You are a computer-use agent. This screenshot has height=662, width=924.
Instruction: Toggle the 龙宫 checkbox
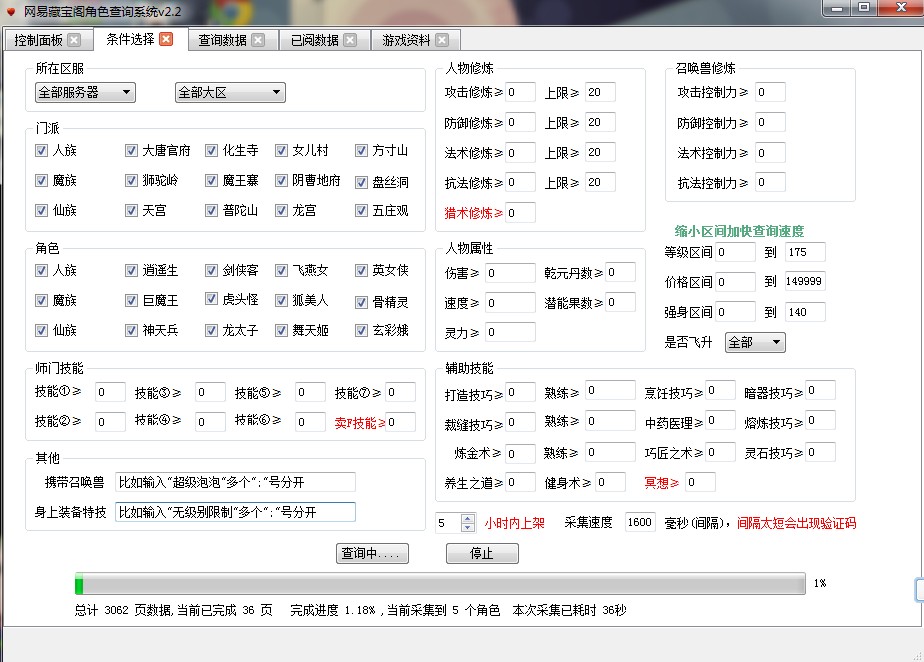tap(281, 210)
